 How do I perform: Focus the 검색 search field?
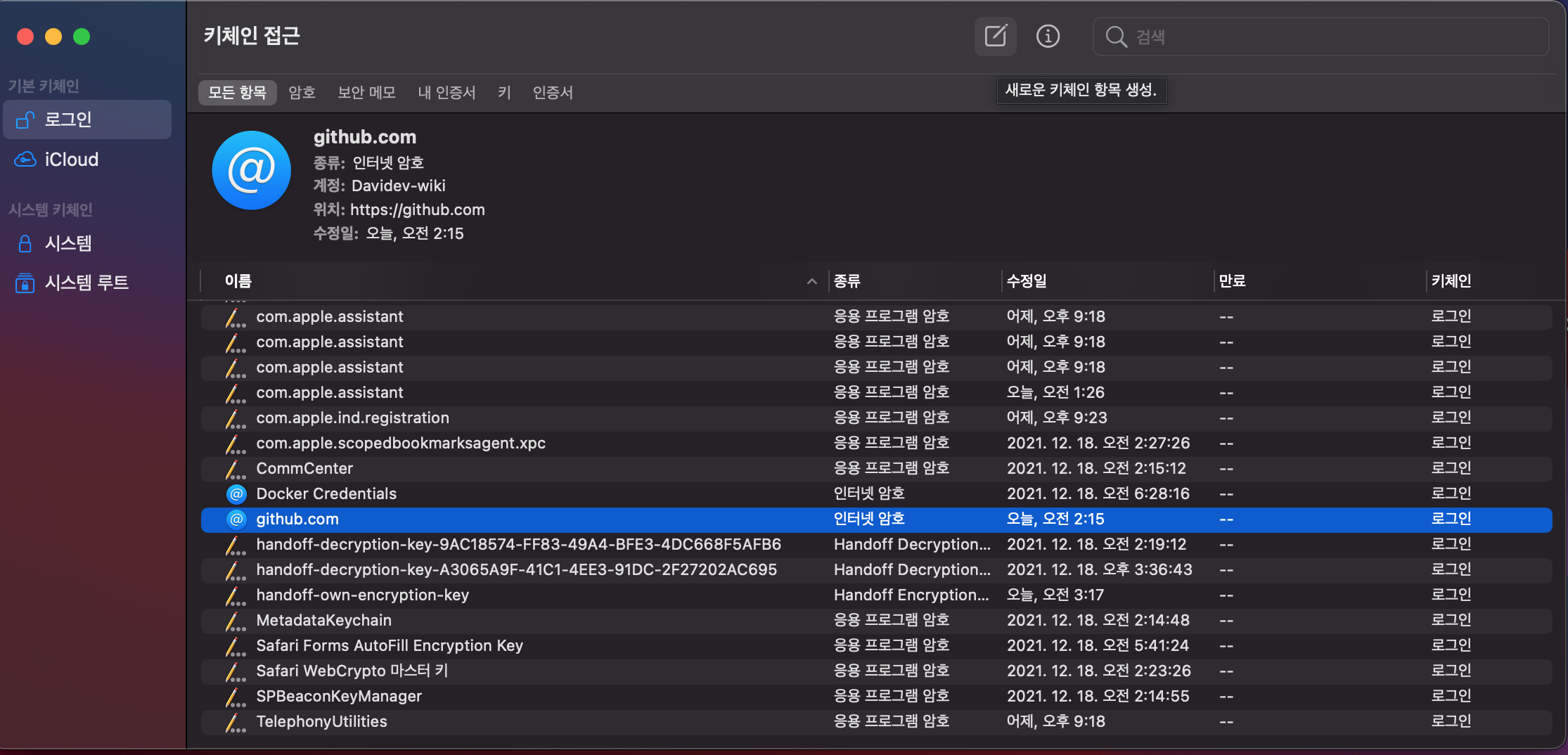point(1321,37)
